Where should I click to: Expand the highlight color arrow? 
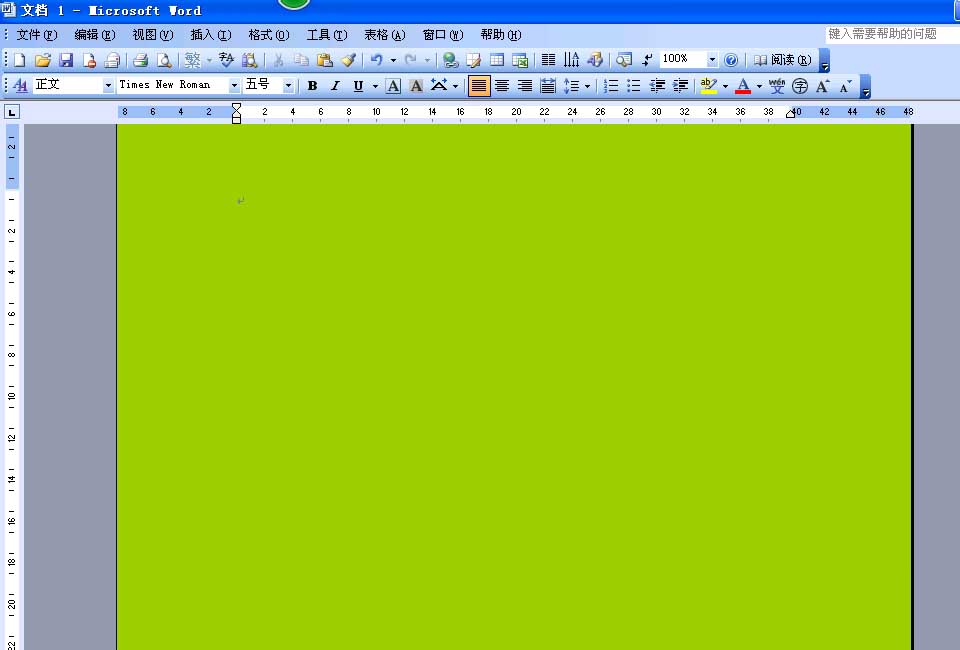[726, 86]
